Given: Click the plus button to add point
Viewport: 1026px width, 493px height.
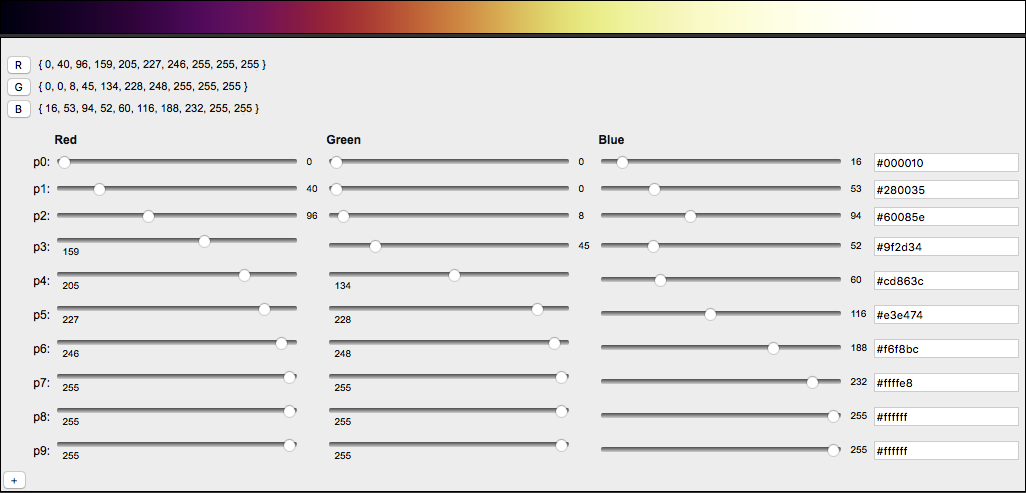Looking at the screenshot, I should point(15,480).
